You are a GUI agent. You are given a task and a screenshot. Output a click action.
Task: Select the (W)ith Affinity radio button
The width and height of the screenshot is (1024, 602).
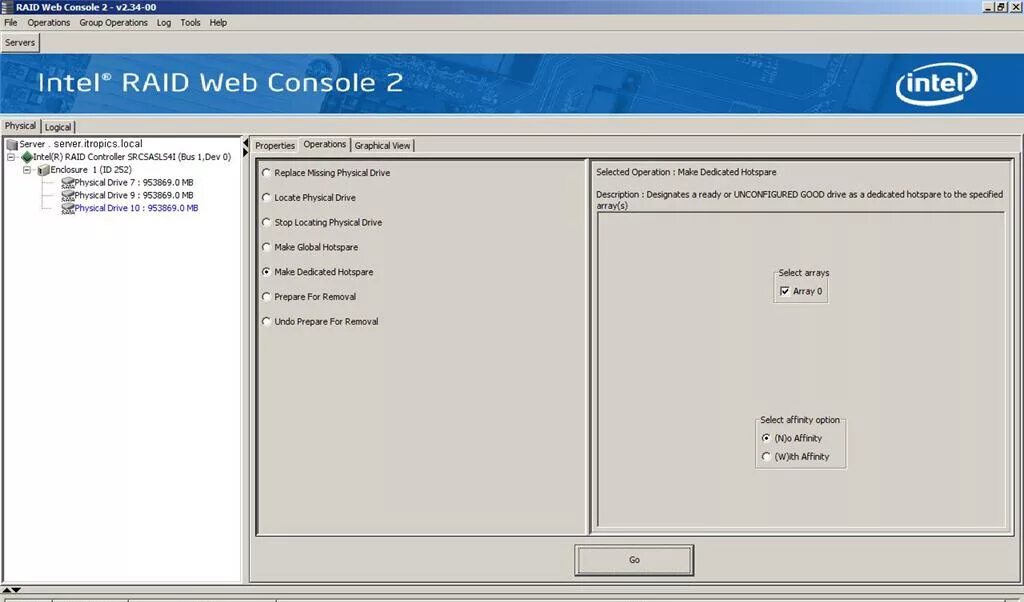pos(766,456)
